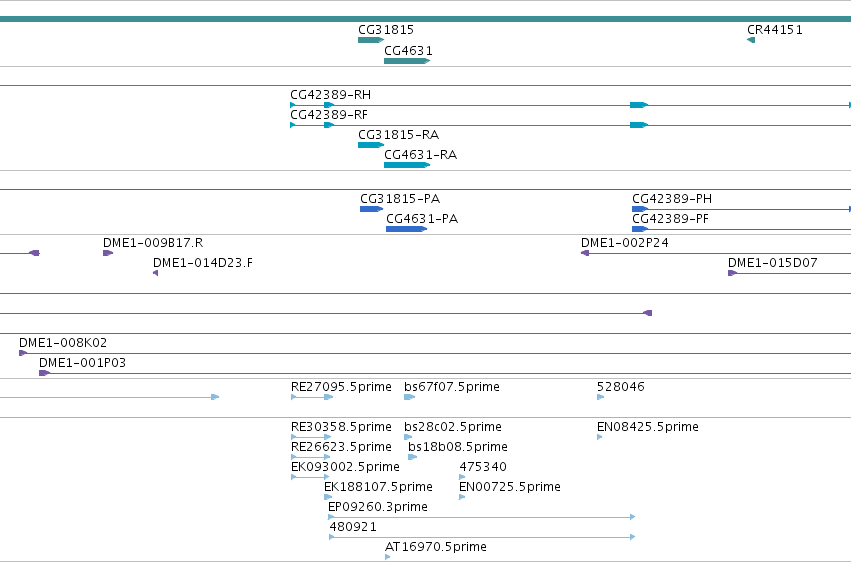
Task: Select the CG42389-PH protein label
Action: coord(672,199)
